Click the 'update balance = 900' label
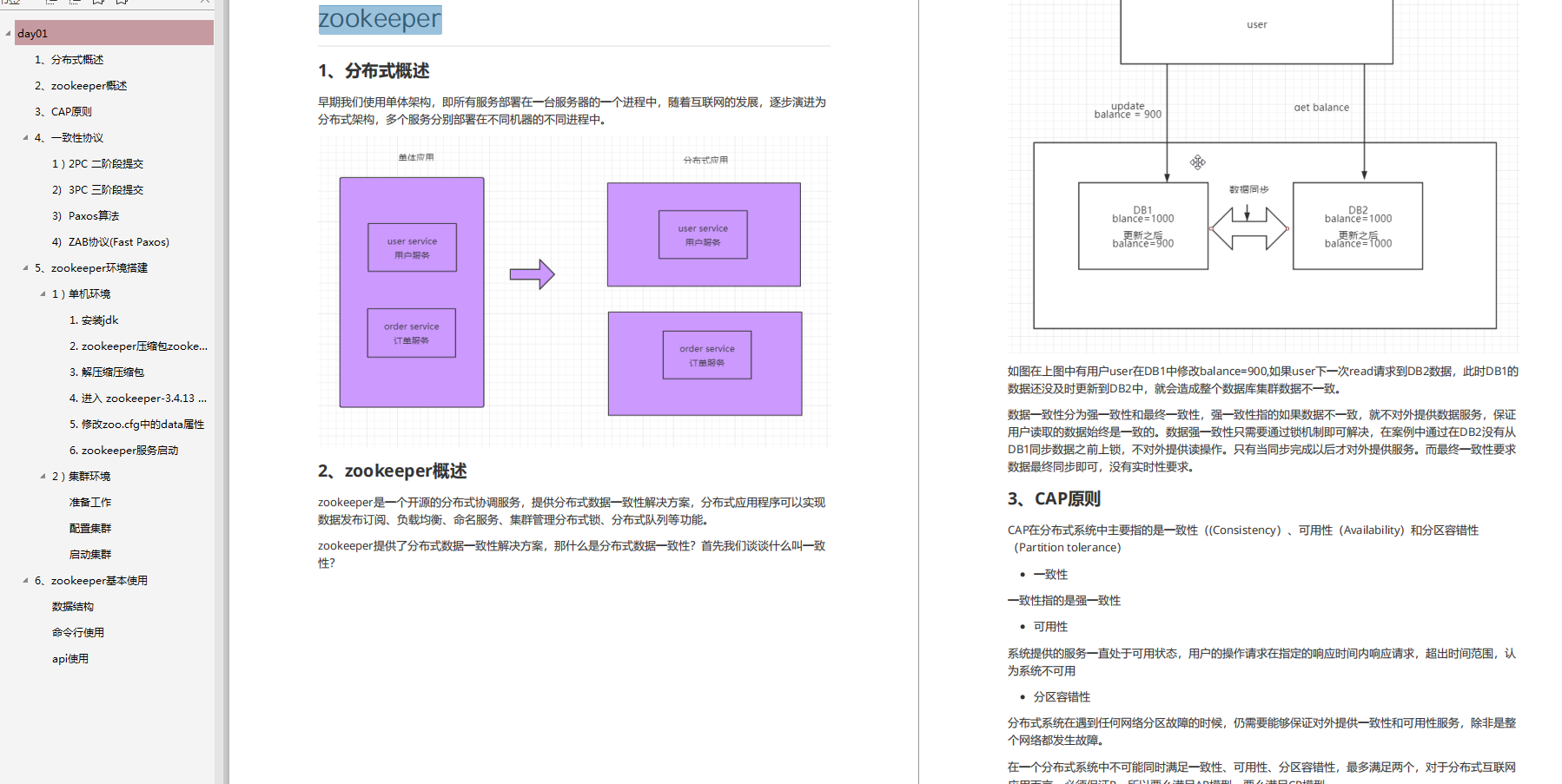Screen dimensions: 1562x784 (1128, 110)
